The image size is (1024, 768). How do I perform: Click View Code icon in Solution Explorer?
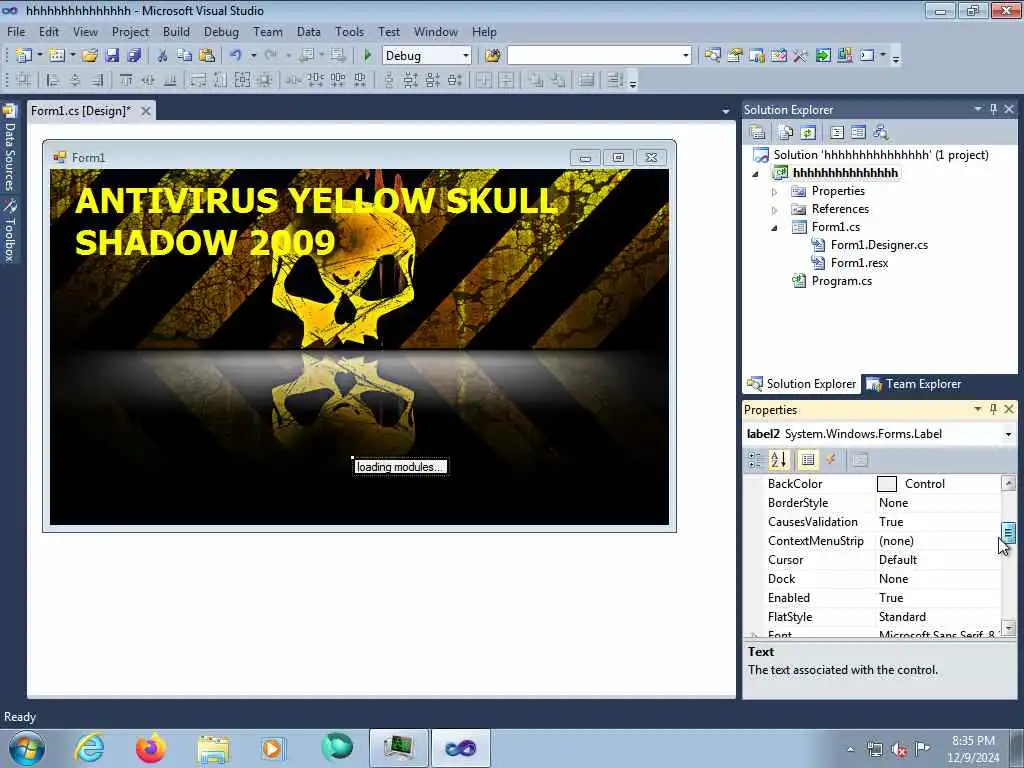(x=837, y=133)
